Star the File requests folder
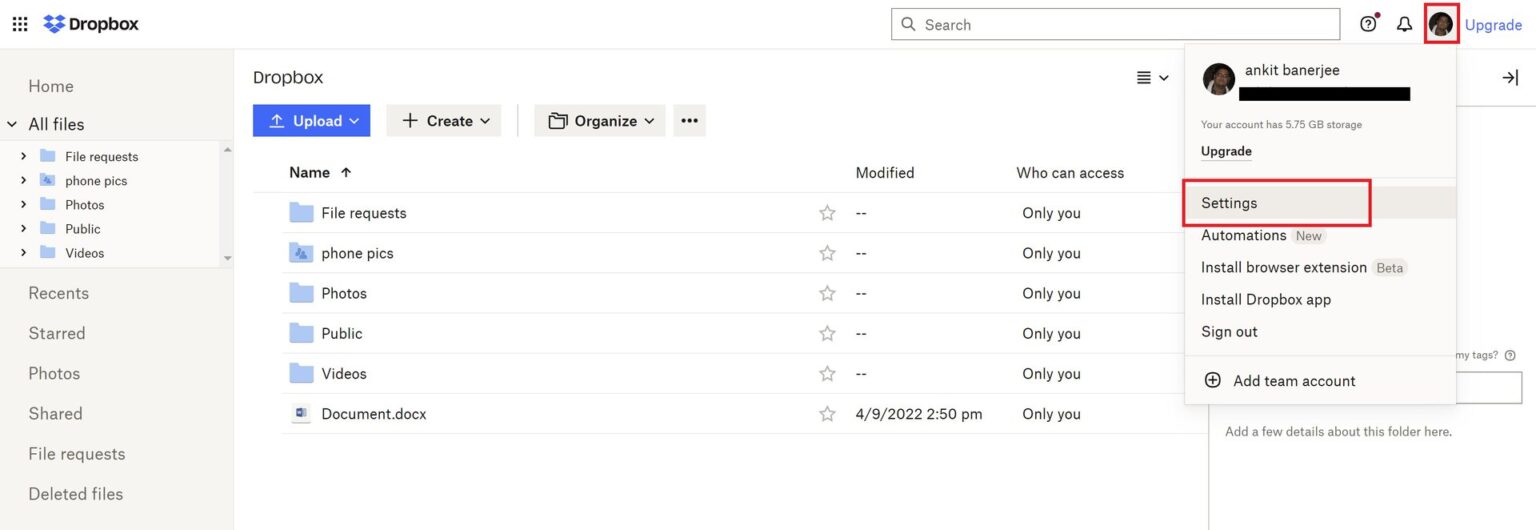Image resolution: width=1536 pixels, height=530 pixels. (827, 213)
